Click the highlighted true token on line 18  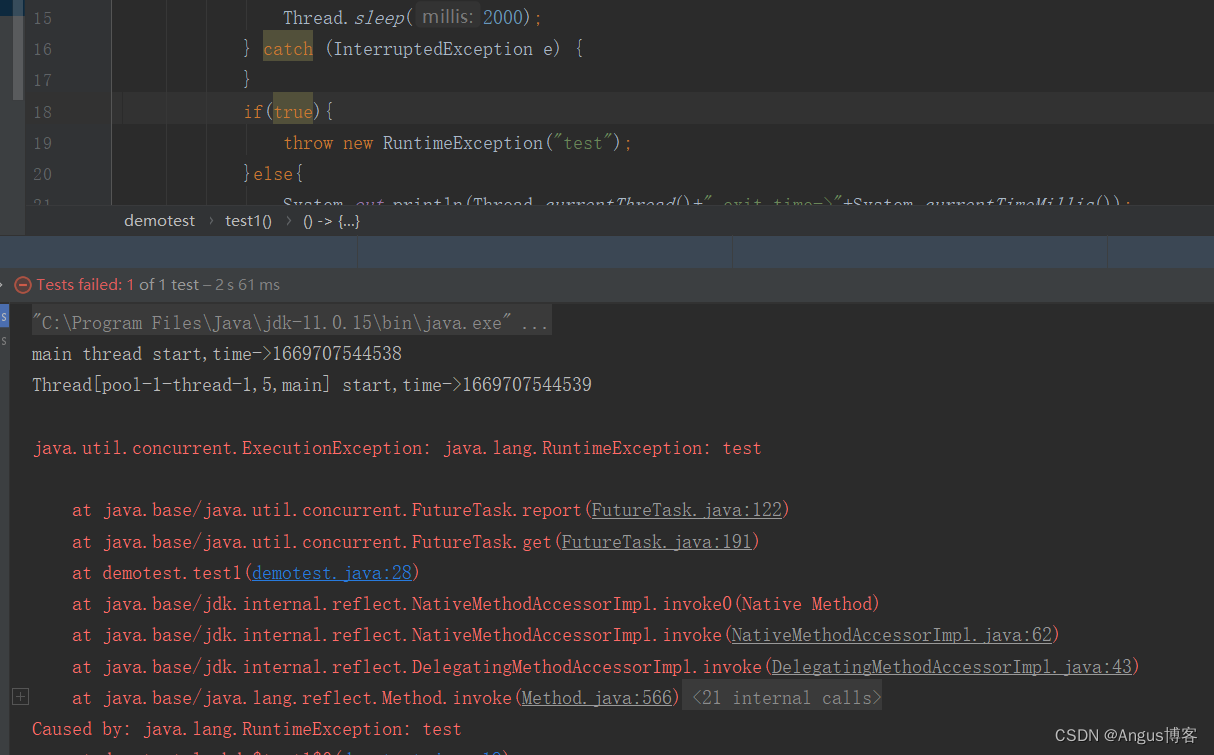click(292, 111)
